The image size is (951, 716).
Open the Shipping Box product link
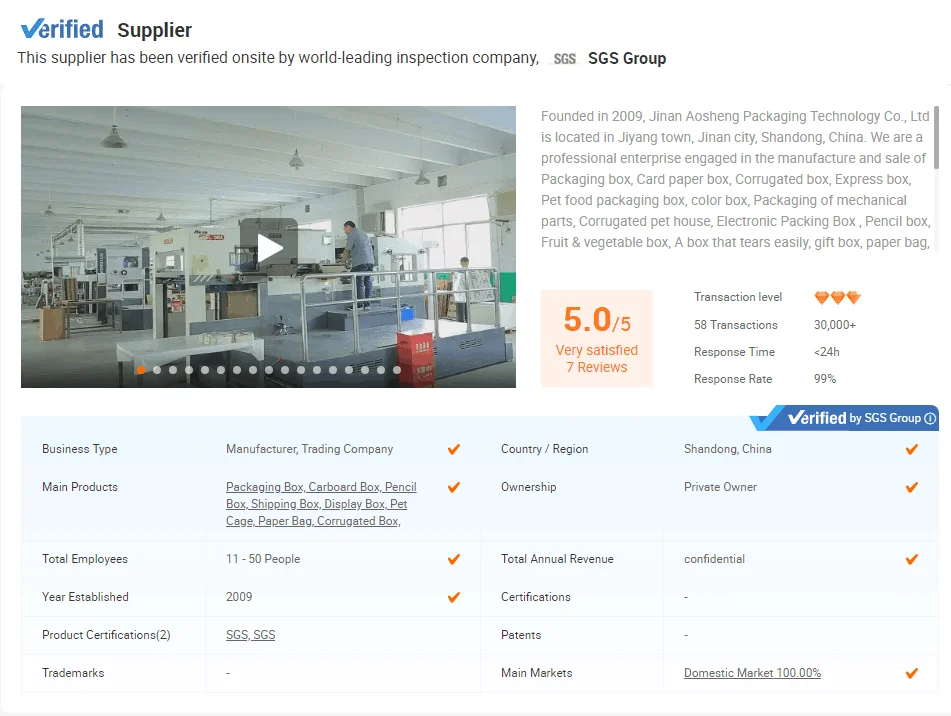[x=285, y=504]
